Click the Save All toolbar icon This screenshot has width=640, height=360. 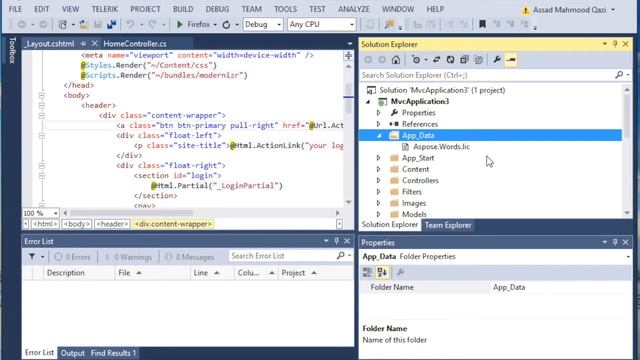pos(111,24)
